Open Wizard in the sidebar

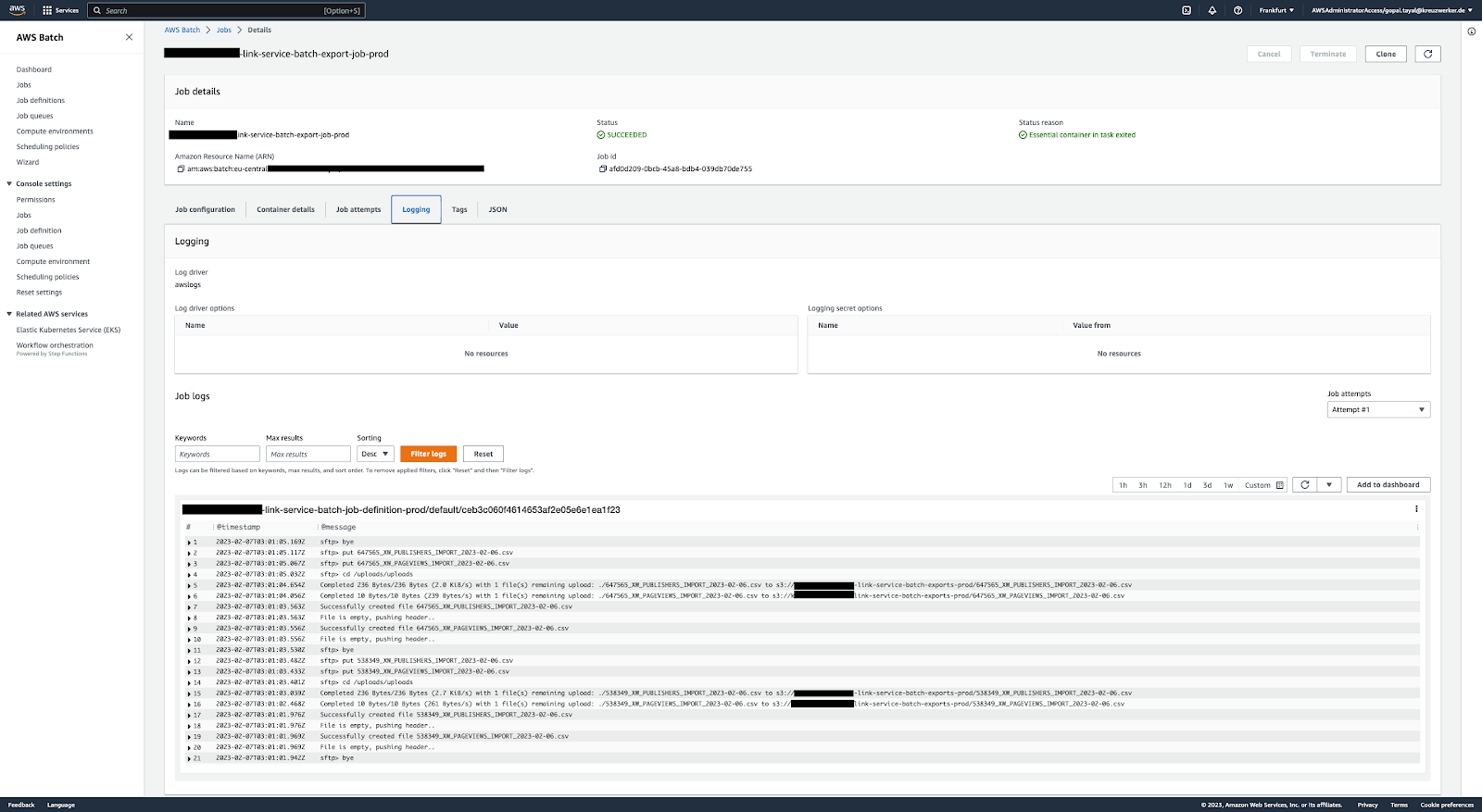pos(28,162)
